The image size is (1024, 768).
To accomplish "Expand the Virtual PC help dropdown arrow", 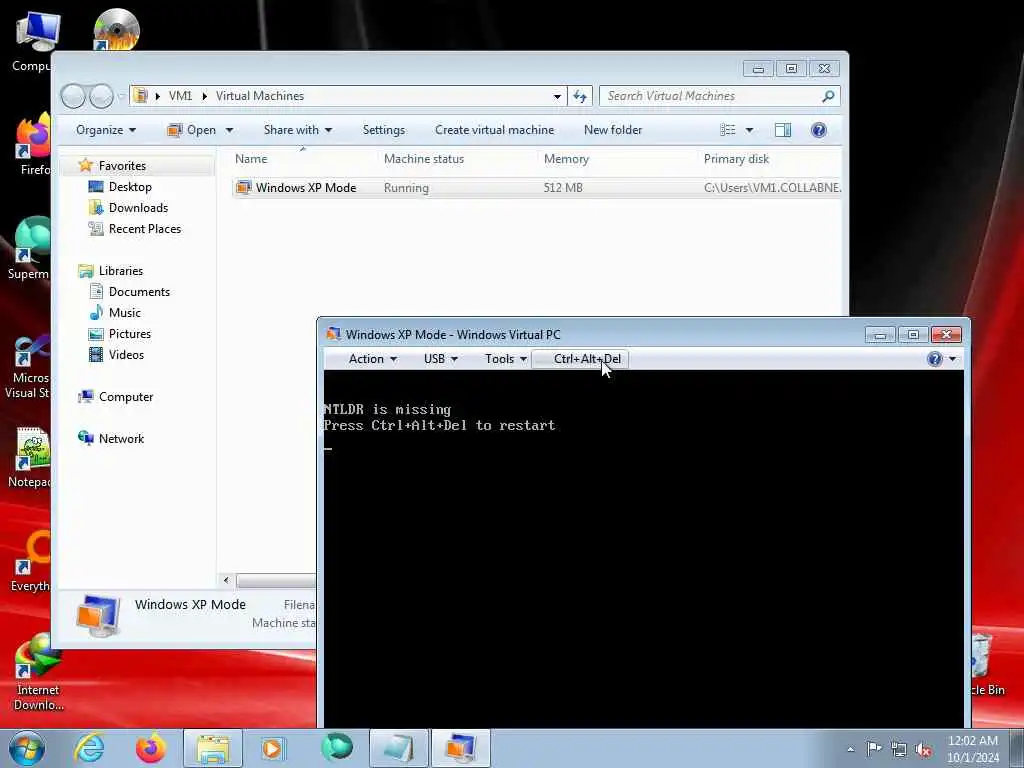I will (953, 359).
